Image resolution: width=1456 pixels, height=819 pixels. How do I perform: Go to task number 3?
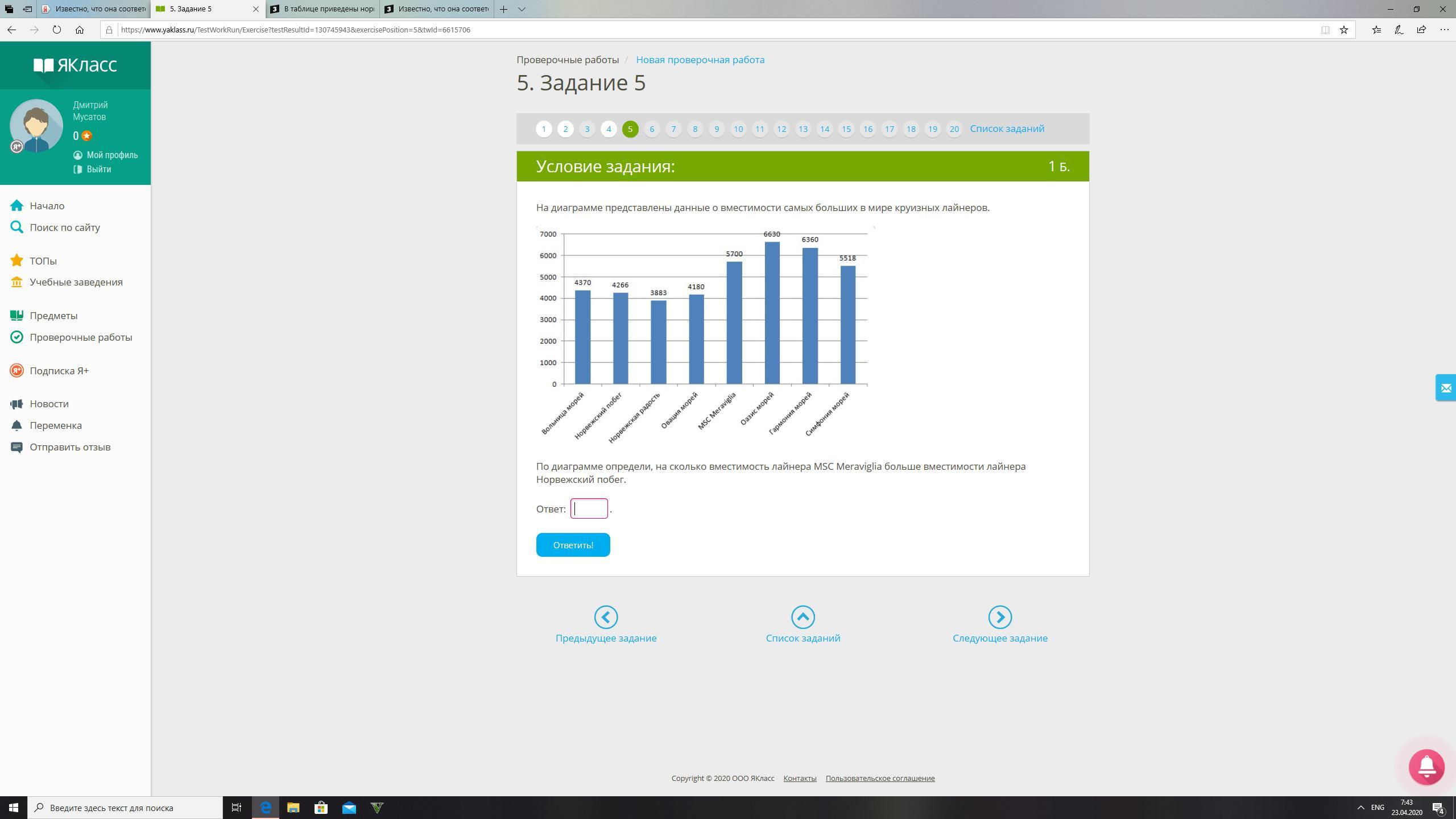[587, 129]
